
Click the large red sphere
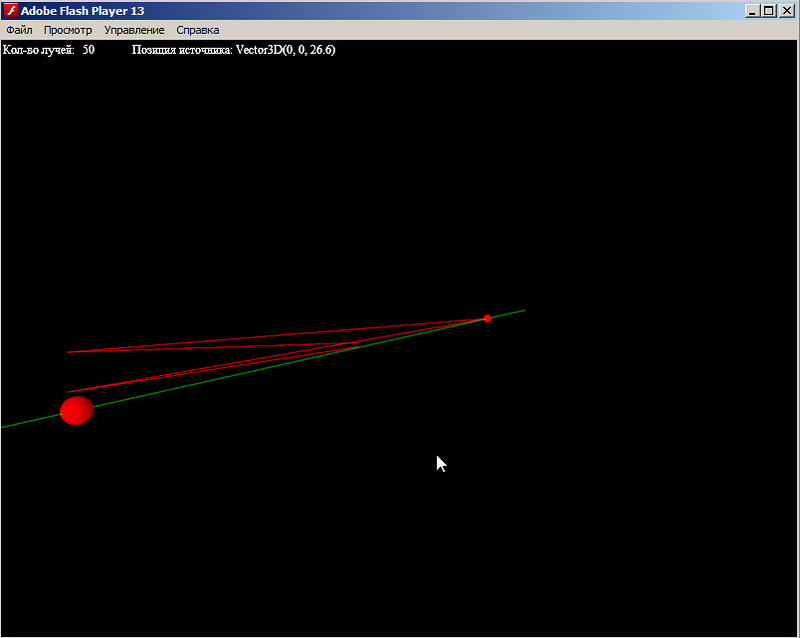click(x=77, y=410)
